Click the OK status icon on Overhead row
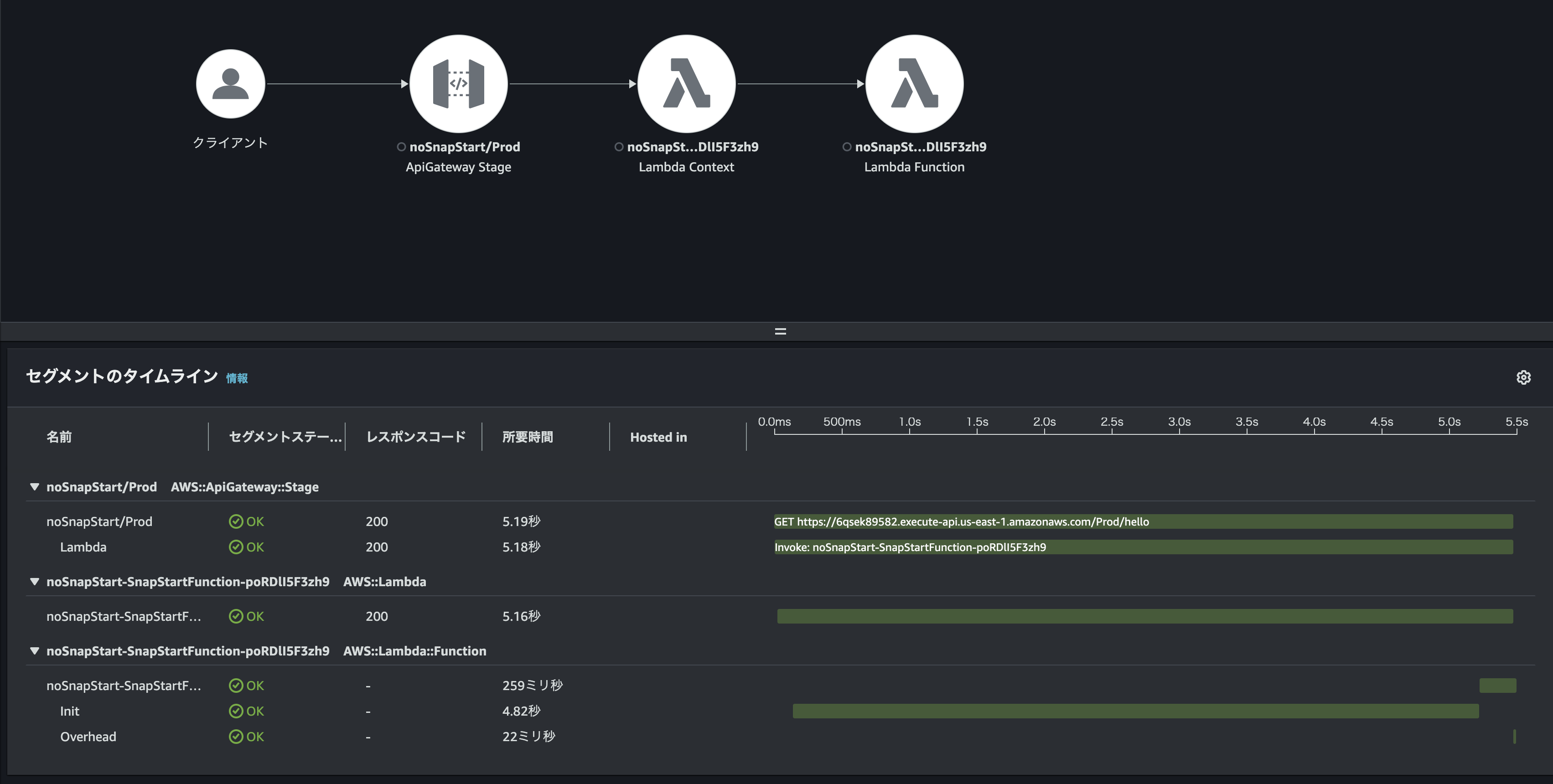The width and height of the screenshot is (1553, 784). (x=236, y=736)
